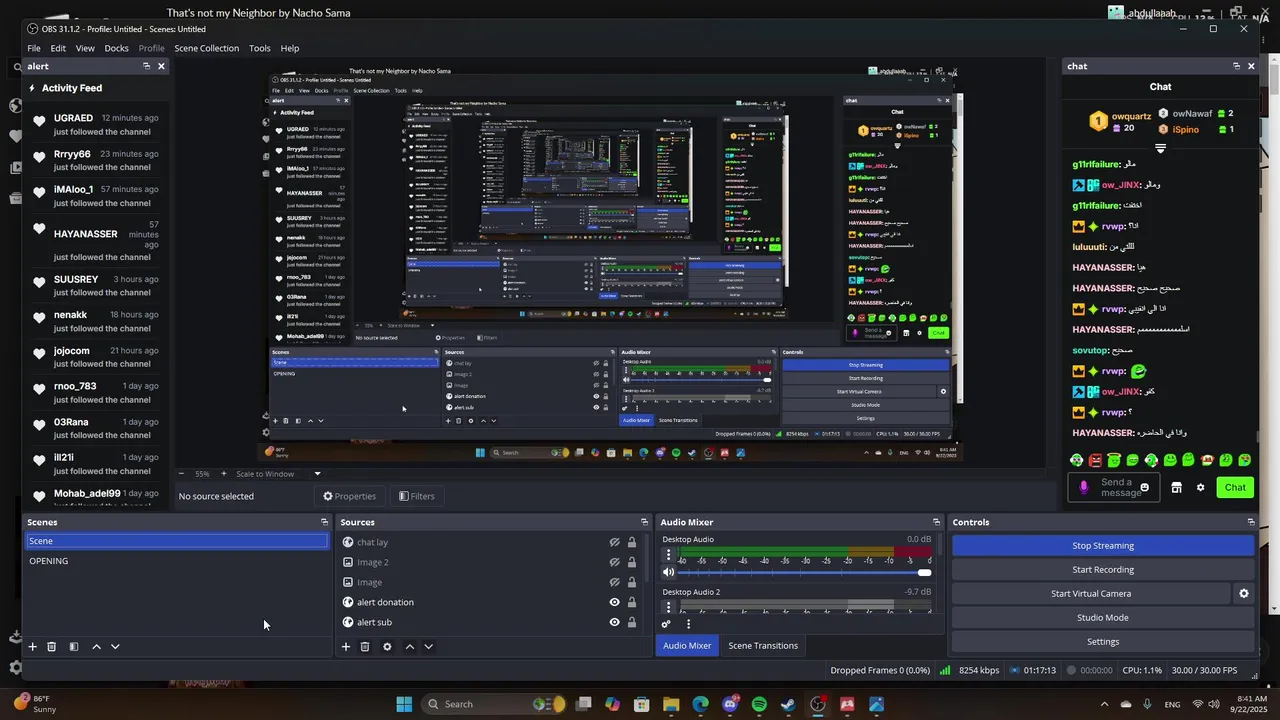This screenshot has height=720, width=1280.
Task: Show the chat lay source
Action: (615, 542)
